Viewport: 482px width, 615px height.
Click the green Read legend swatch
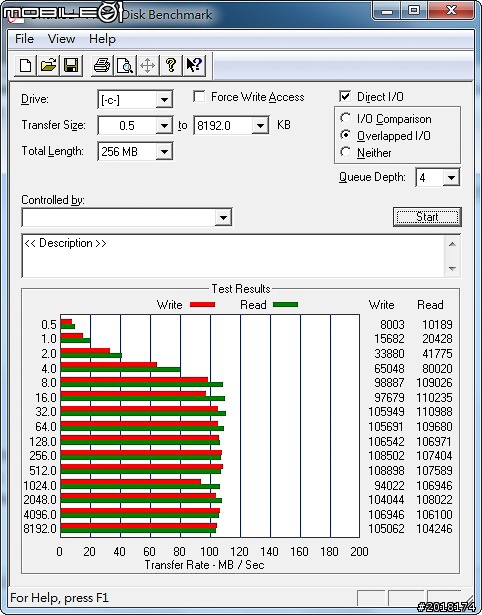point(286,305)
